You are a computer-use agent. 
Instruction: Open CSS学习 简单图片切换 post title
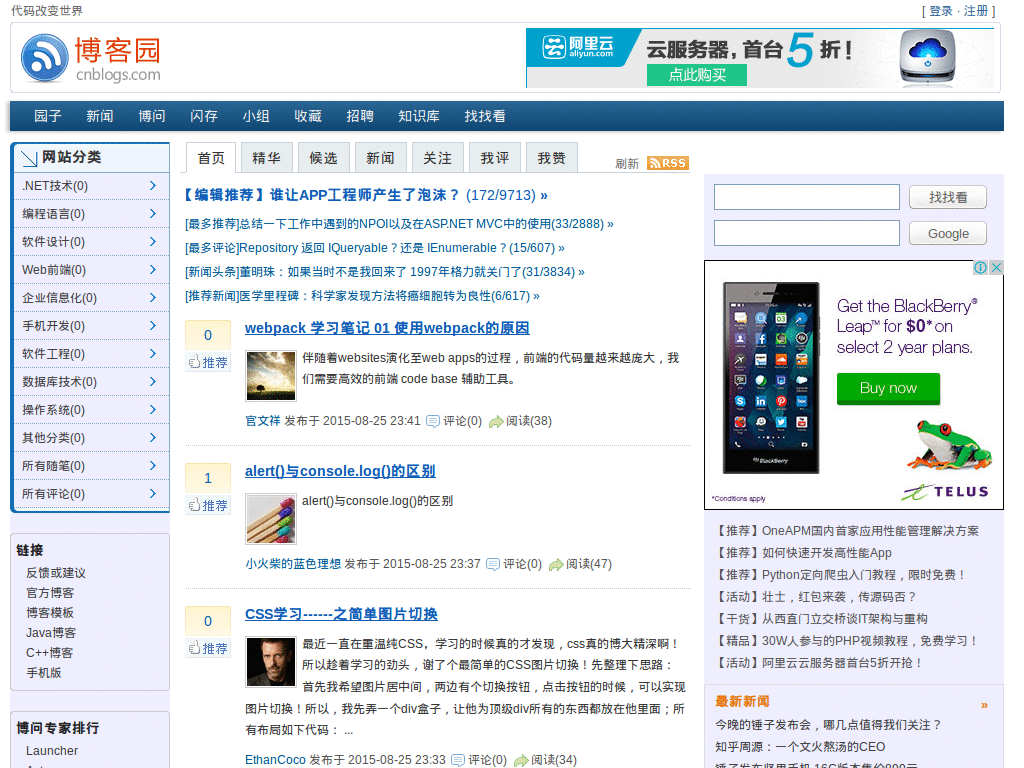pos(341,614)
